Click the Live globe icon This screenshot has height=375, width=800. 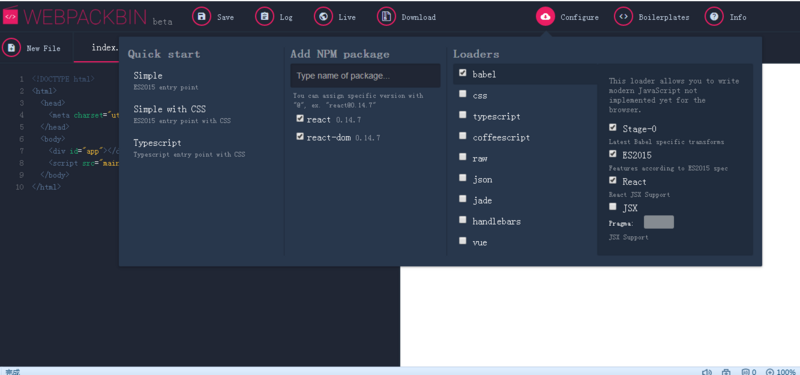coord(323,17)
